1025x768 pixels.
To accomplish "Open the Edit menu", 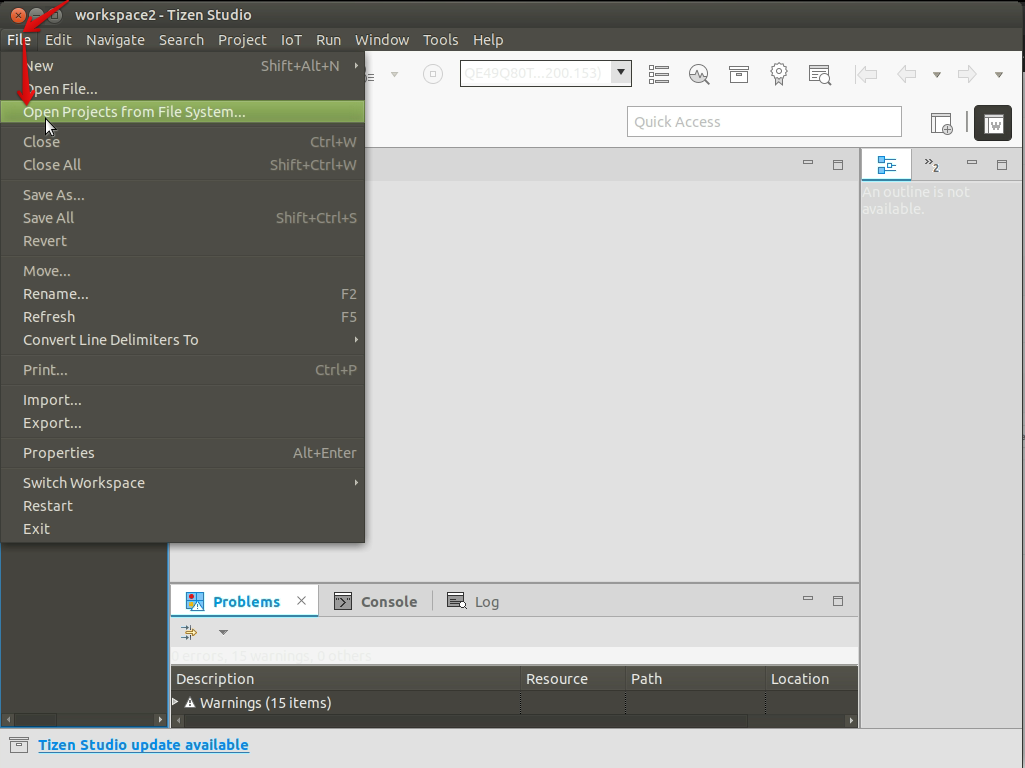I will pyautogui.click(x=58, y=40).
